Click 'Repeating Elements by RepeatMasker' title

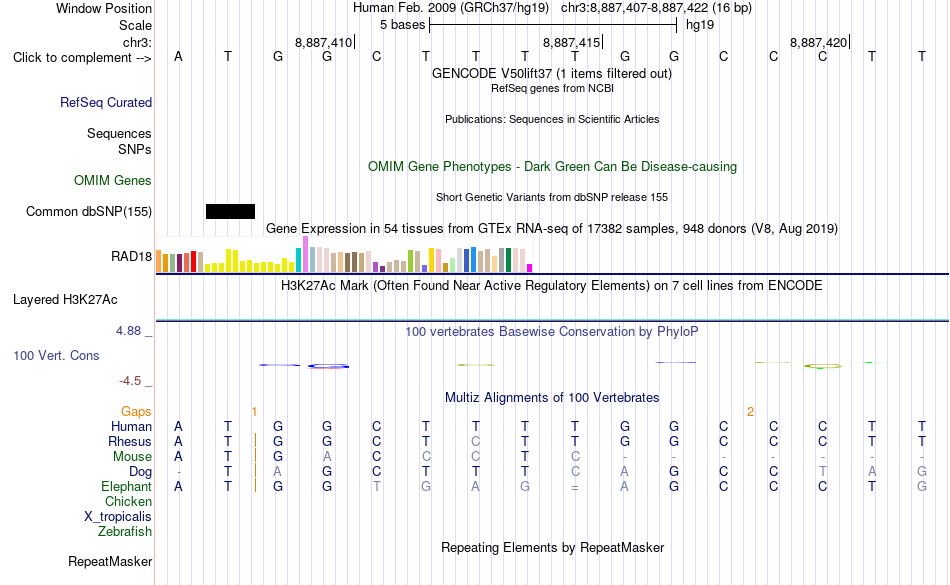coord(552,547)
